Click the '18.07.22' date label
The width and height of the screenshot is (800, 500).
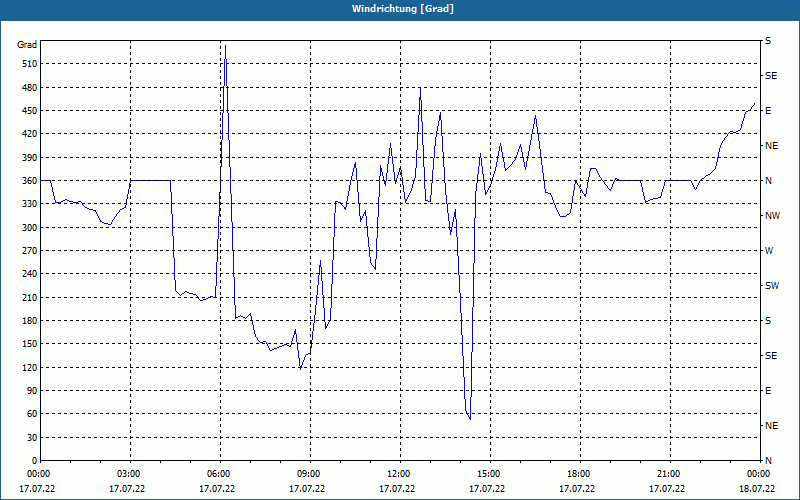click(x=757, y=489)
